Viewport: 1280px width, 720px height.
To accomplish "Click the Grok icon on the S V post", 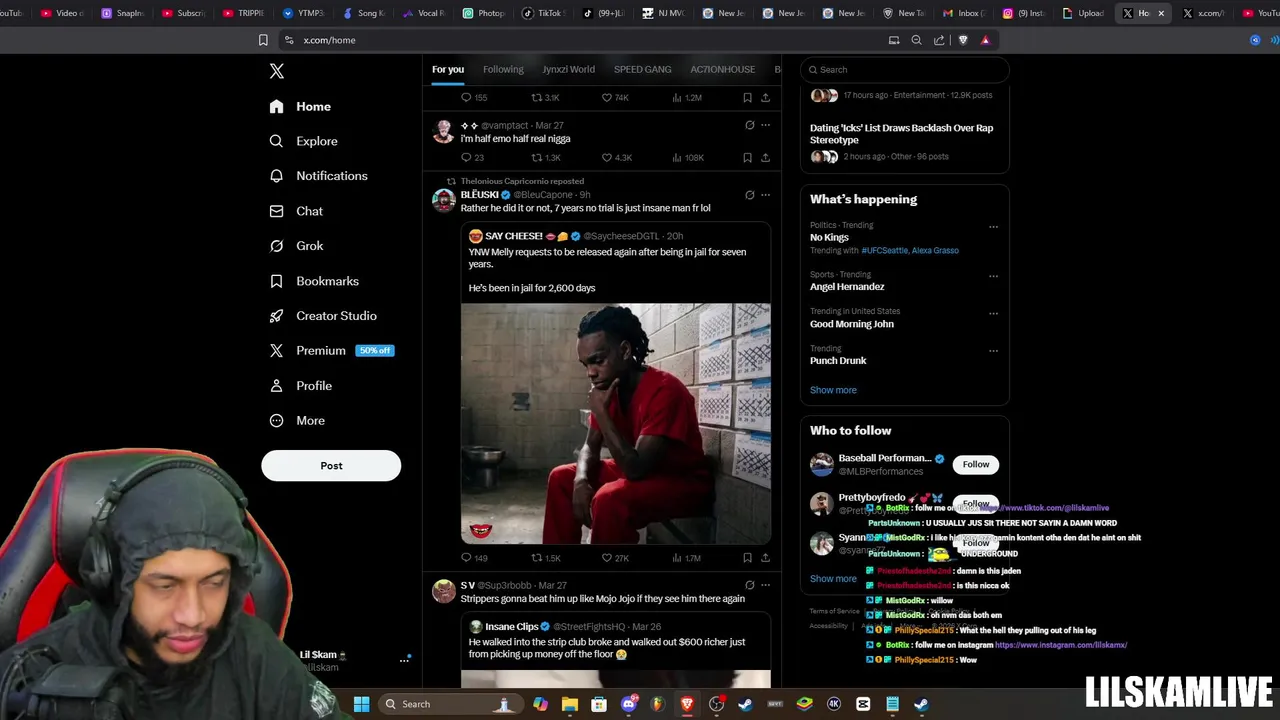I will pyautogui.click(x=749, y=585).
